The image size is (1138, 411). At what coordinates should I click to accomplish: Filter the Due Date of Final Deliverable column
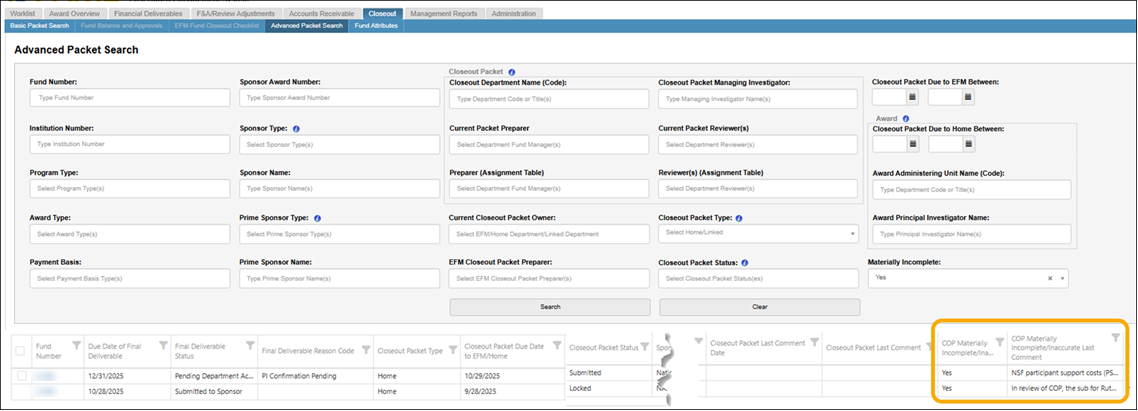click(x=163, y=345)
